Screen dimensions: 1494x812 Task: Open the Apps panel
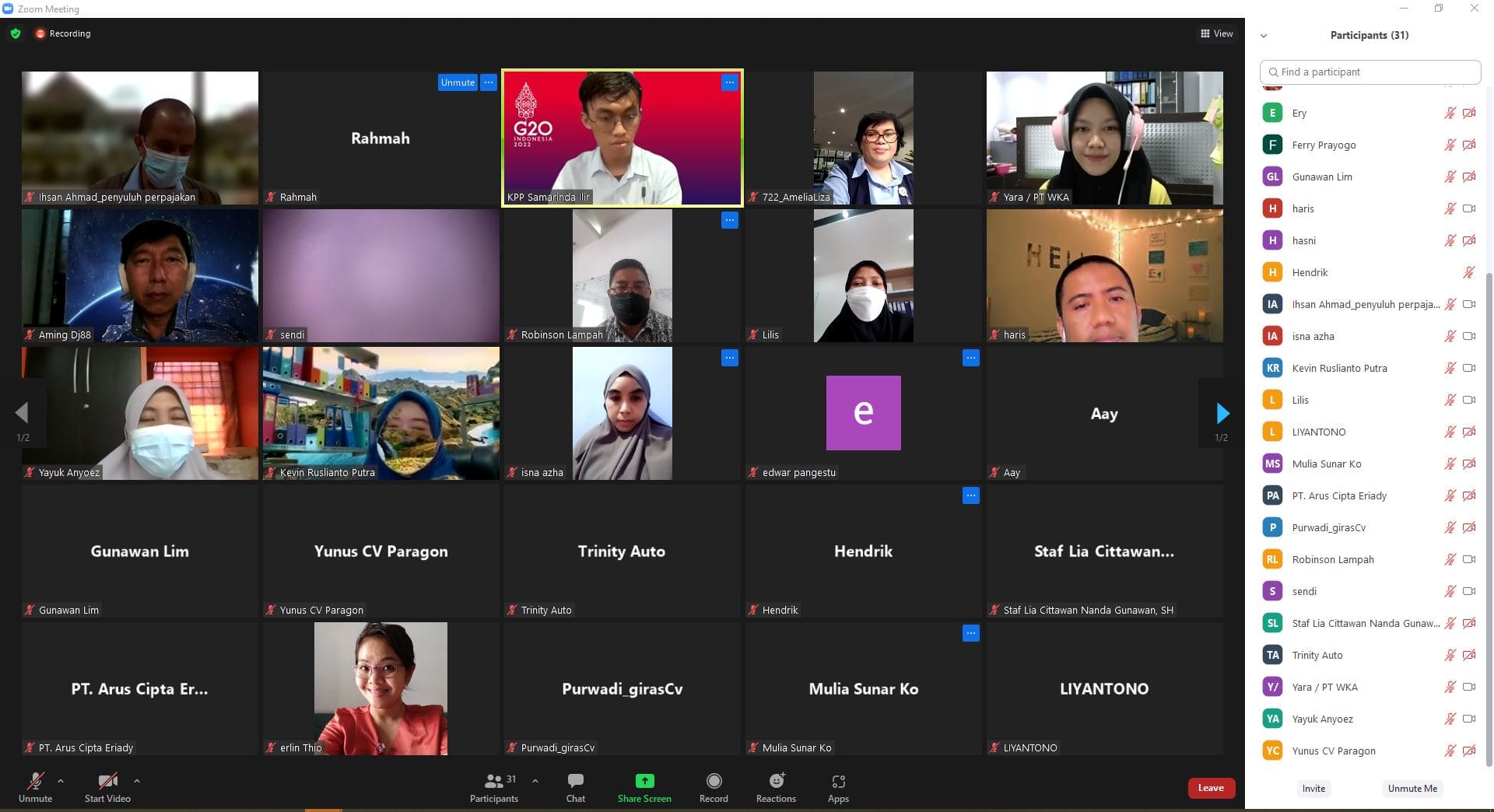[838, 781]
